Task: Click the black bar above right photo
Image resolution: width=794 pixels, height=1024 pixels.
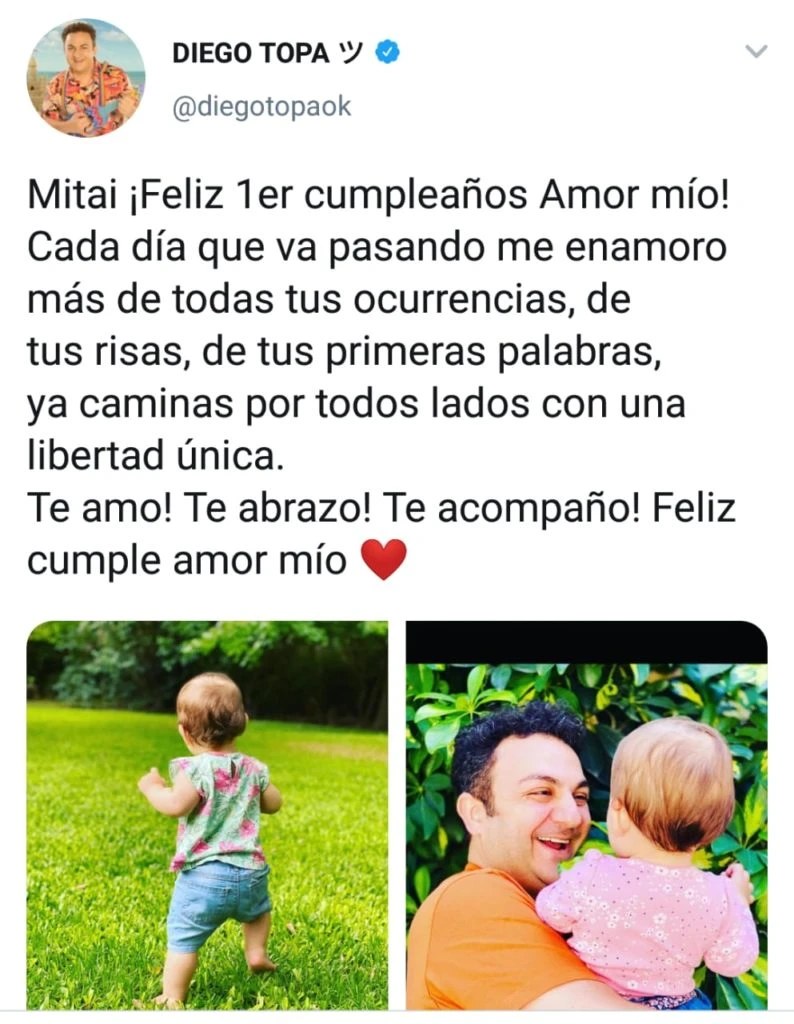Action: (586, 643)
